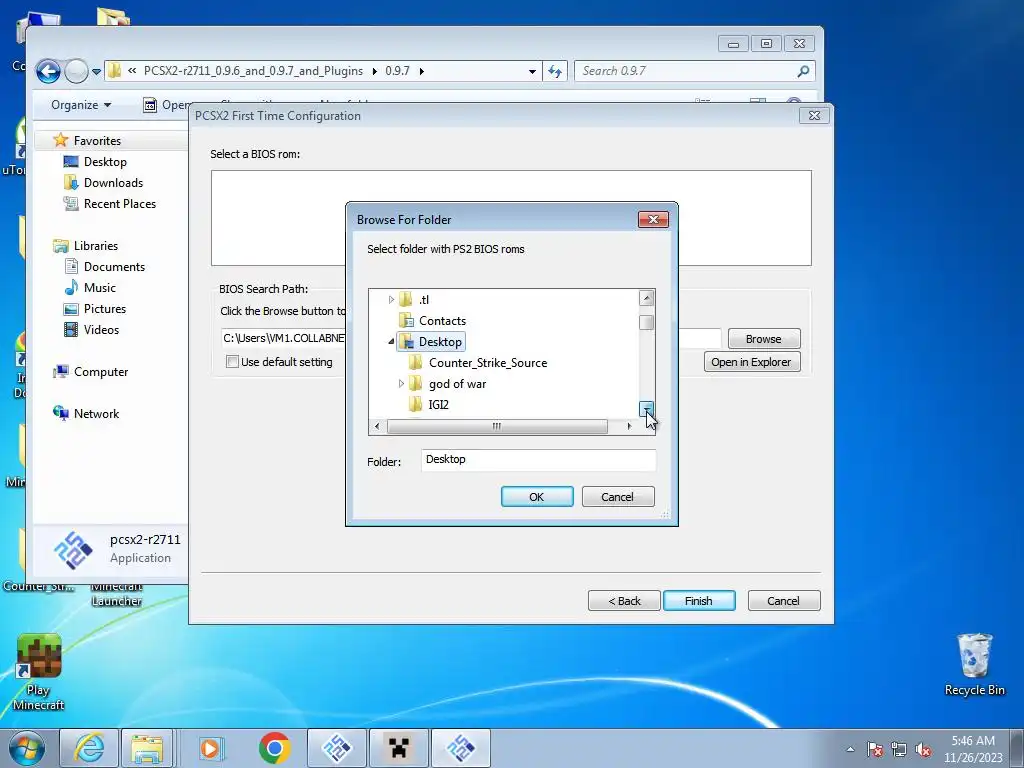The image size is (1024, 768).
Task: Click Explorer back navigation arrow
Action: [48, 71]
